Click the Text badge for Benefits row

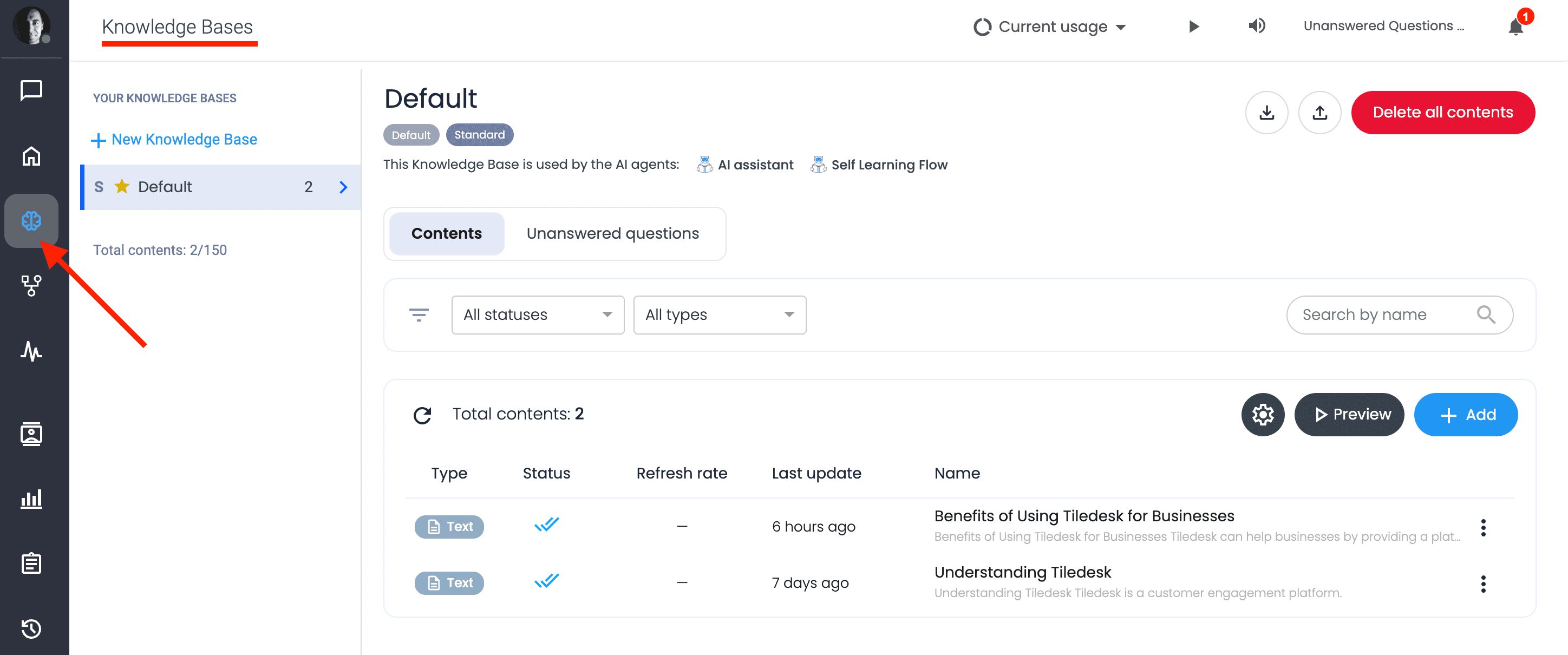(449, 527)
